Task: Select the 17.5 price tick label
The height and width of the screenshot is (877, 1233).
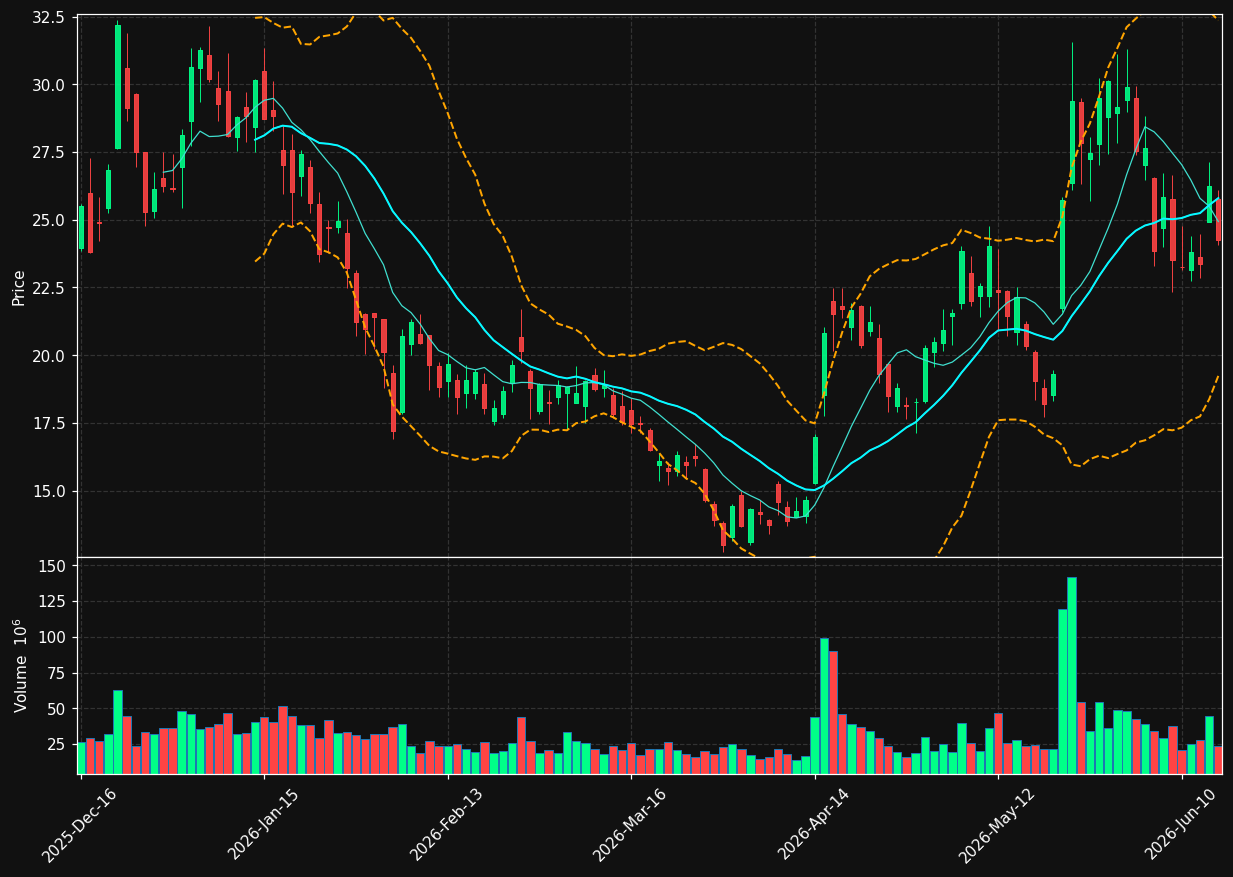Action: click(x=50, y=424)
